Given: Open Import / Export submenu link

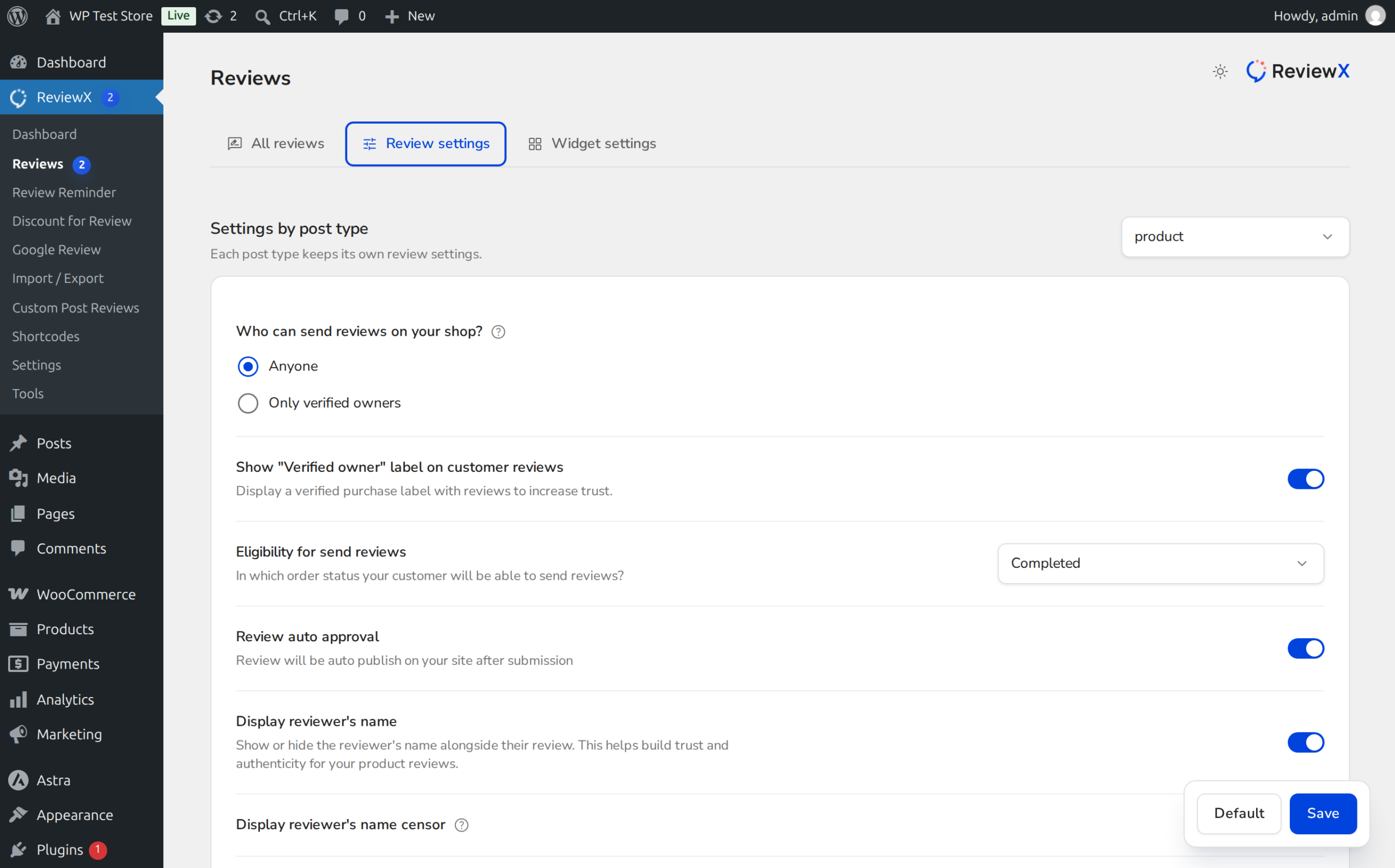Looking at the screenshot, I should pyautogui.click(x=57, y=278).
